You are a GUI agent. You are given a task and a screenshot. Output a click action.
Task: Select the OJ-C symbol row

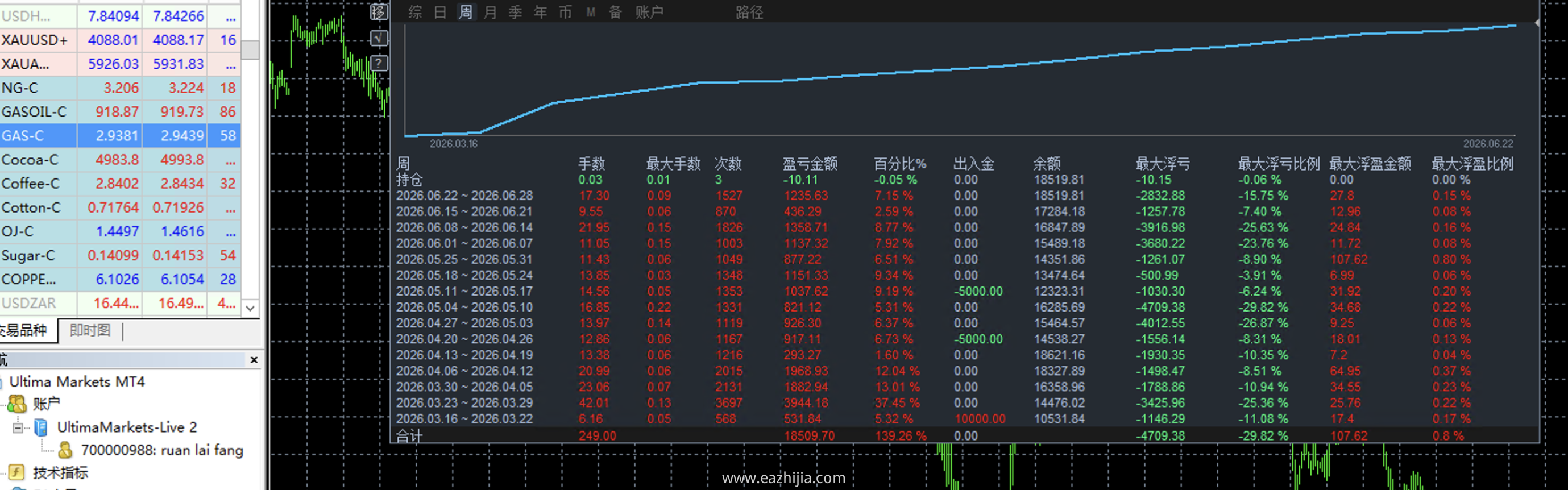[121, 231]
